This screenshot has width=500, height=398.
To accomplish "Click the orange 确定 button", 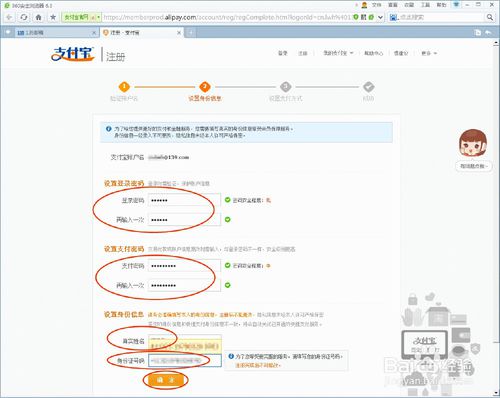I will (x=166, y=380).
